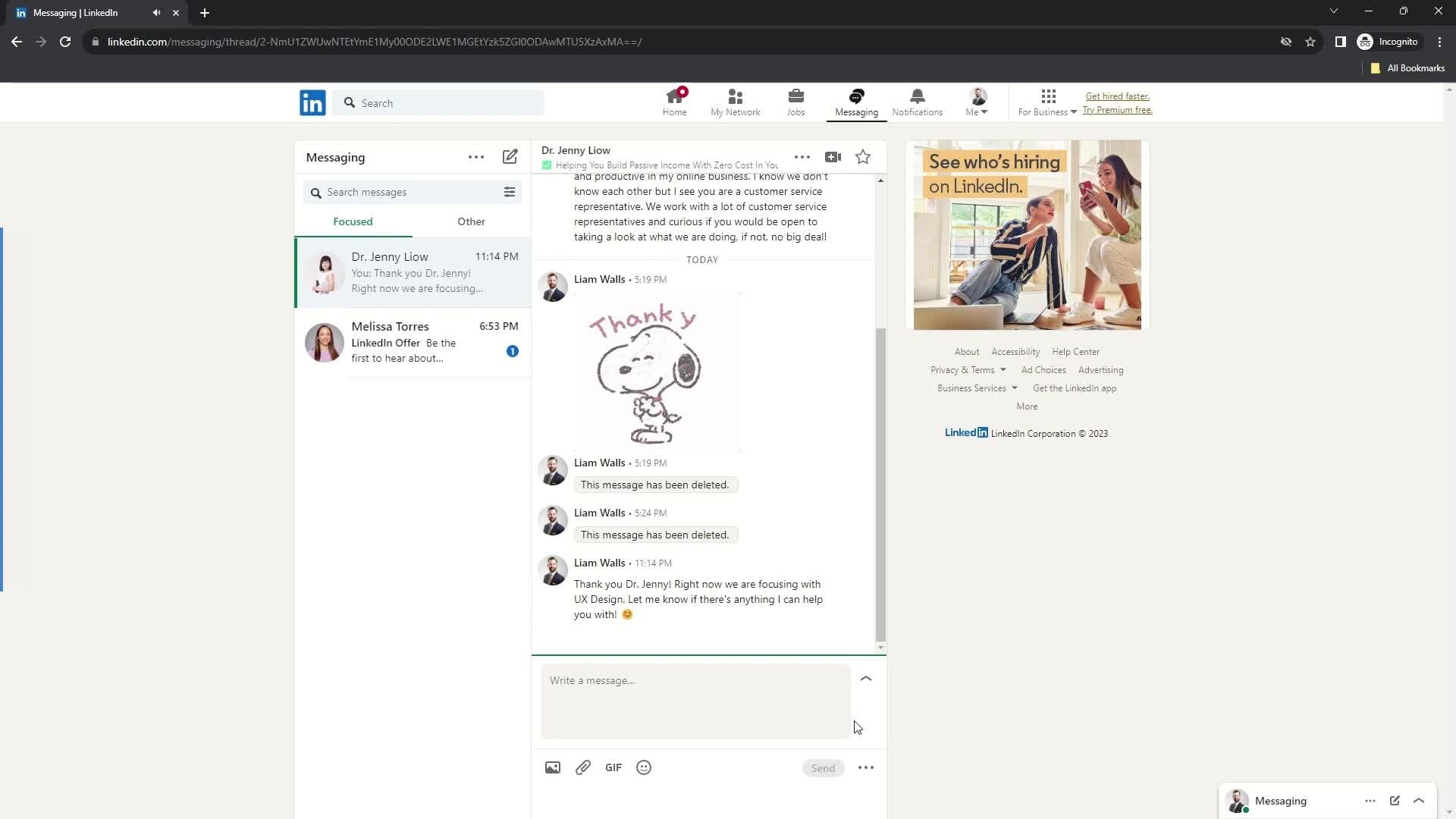Open the emoji picker icon in composer
This screenshot has width=1456, height=819.
(644, 768)
